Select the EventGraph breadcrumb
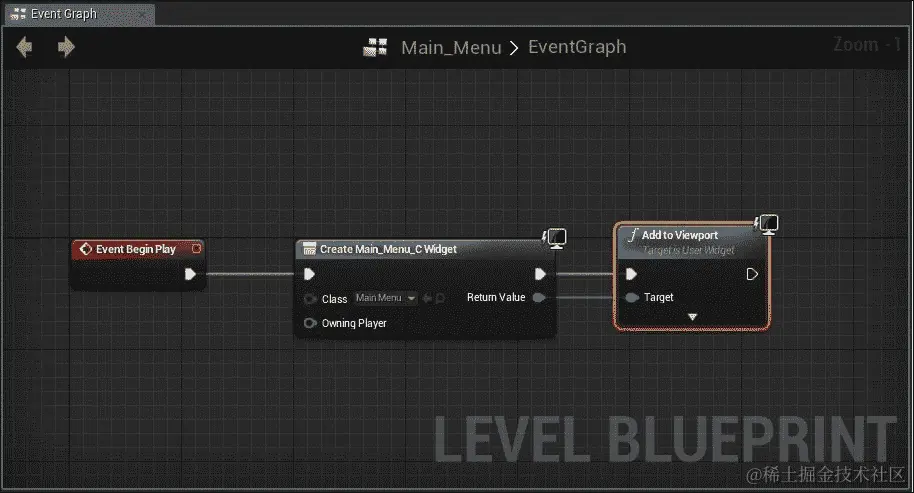Image resolution: width=914 pixels, height=493 pixels. tap(577, 47)
